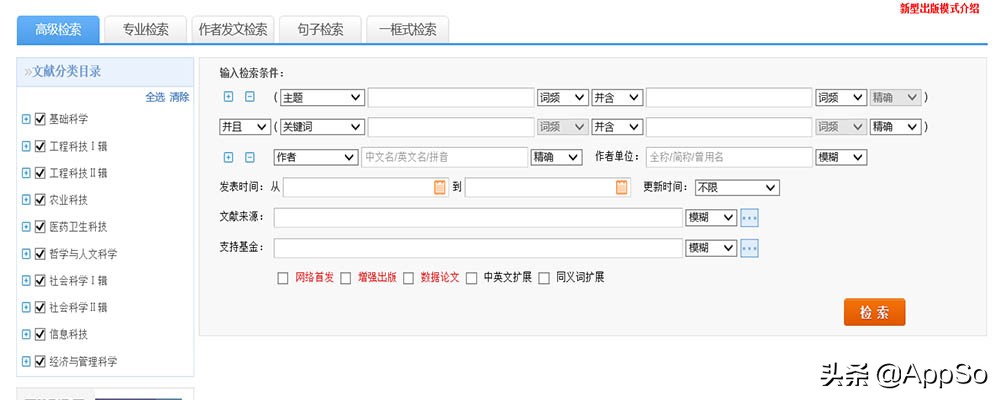
Task: Open the 精确 dropdown after the author name
Action: click(x=556, y=157)
